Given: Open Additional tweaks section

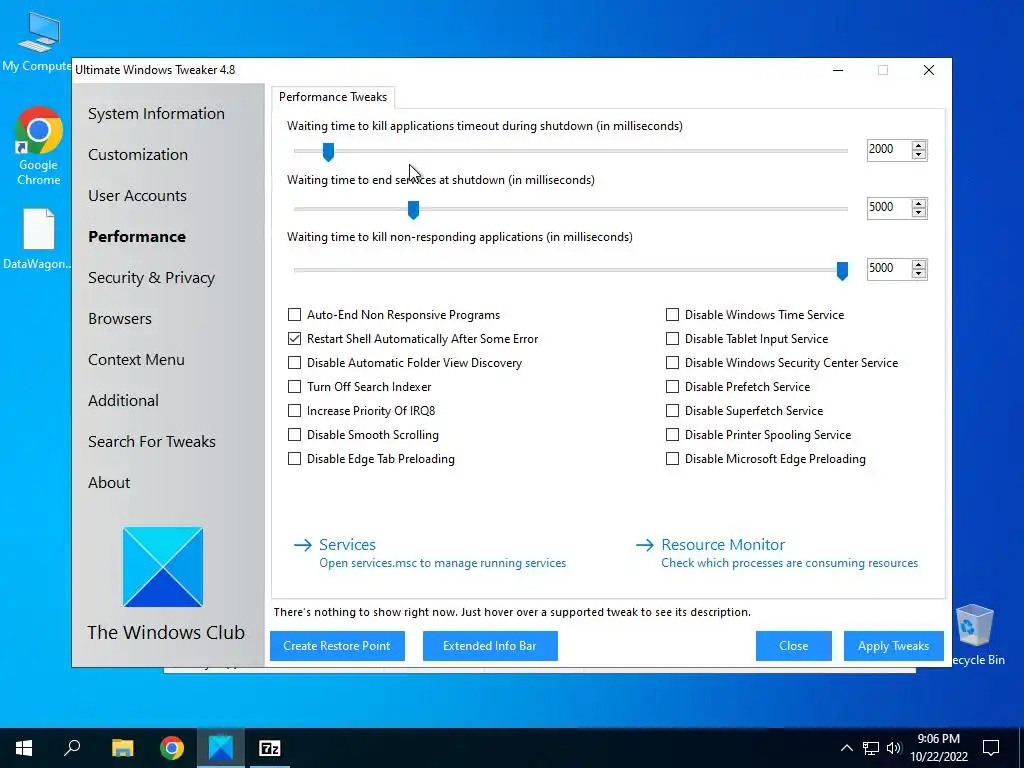Looking at the screenshot, I should pyautogui.click(x=123, y=400).
